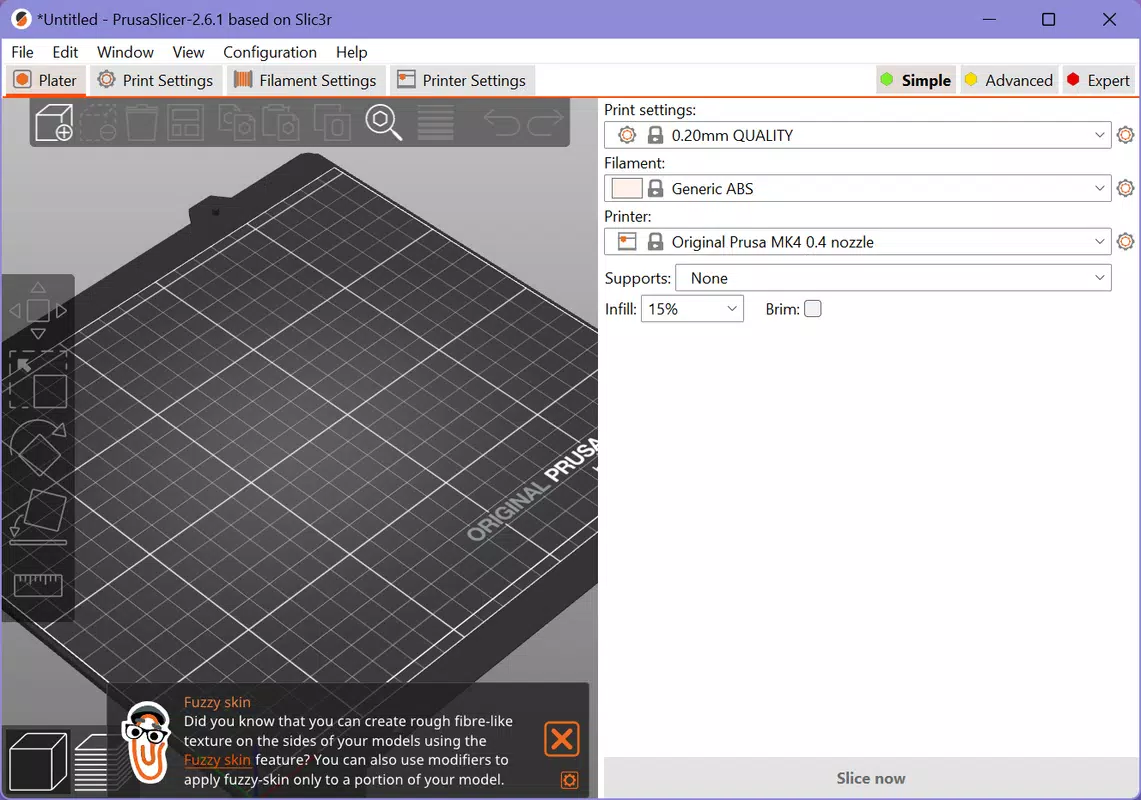
Task: Click the variable layer height icon
Action: [435, 122]
